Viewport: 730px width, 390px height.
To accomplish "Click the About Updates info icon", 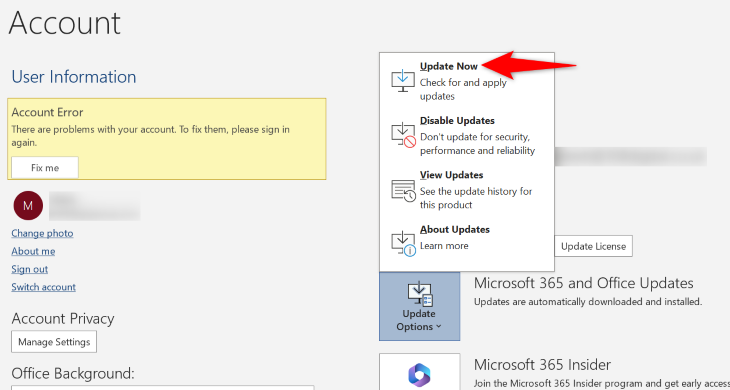I will (403, 244).
